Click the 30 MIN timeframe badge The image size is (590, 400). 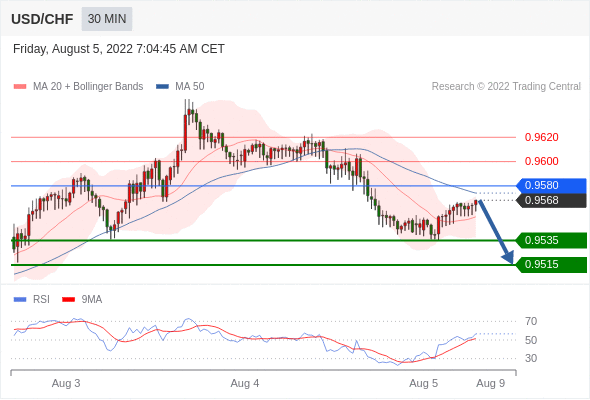(107, 19)
